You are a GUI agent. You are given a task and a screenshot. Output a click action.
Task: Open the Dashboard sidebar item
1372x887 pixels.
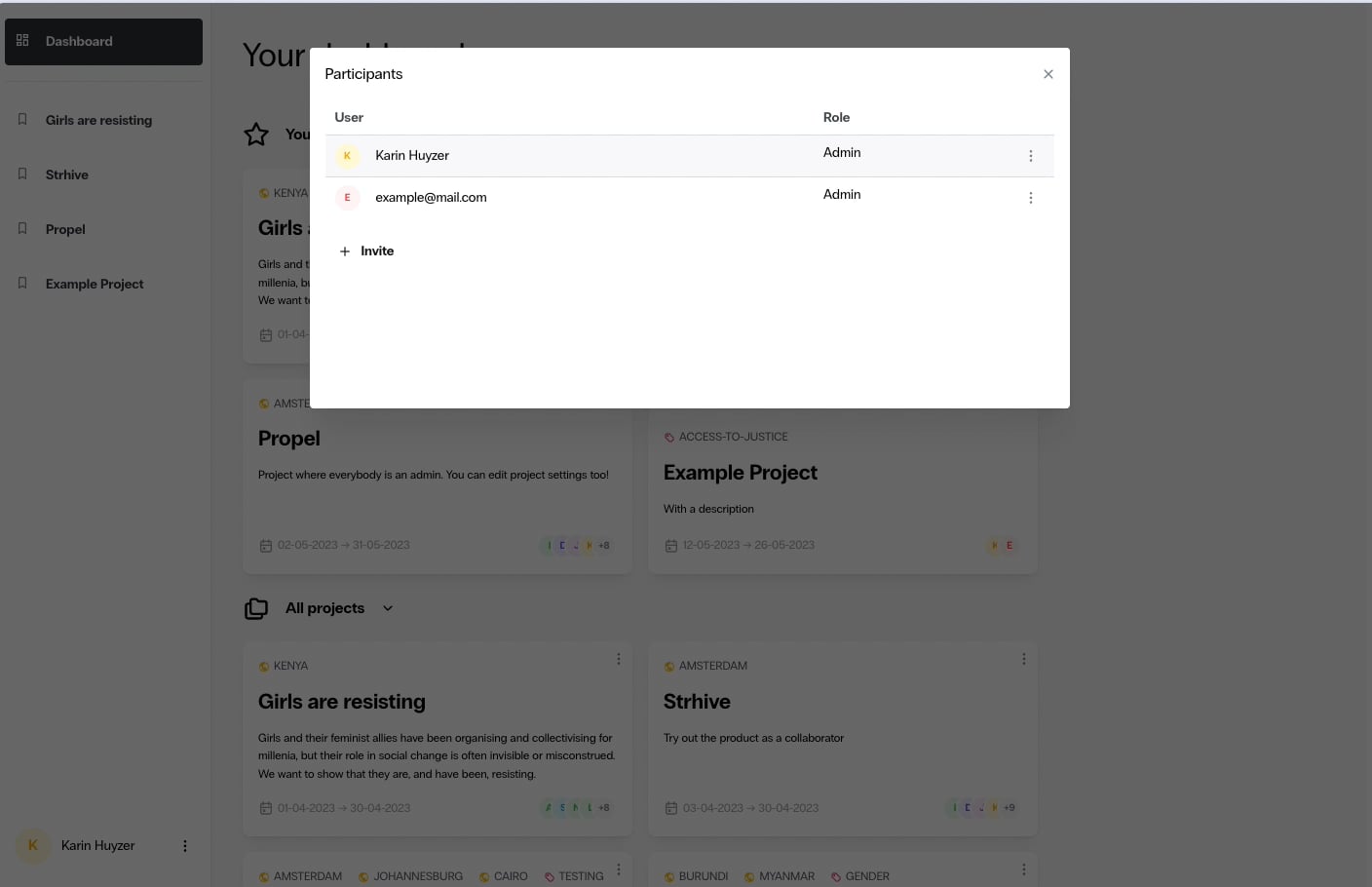103,42
